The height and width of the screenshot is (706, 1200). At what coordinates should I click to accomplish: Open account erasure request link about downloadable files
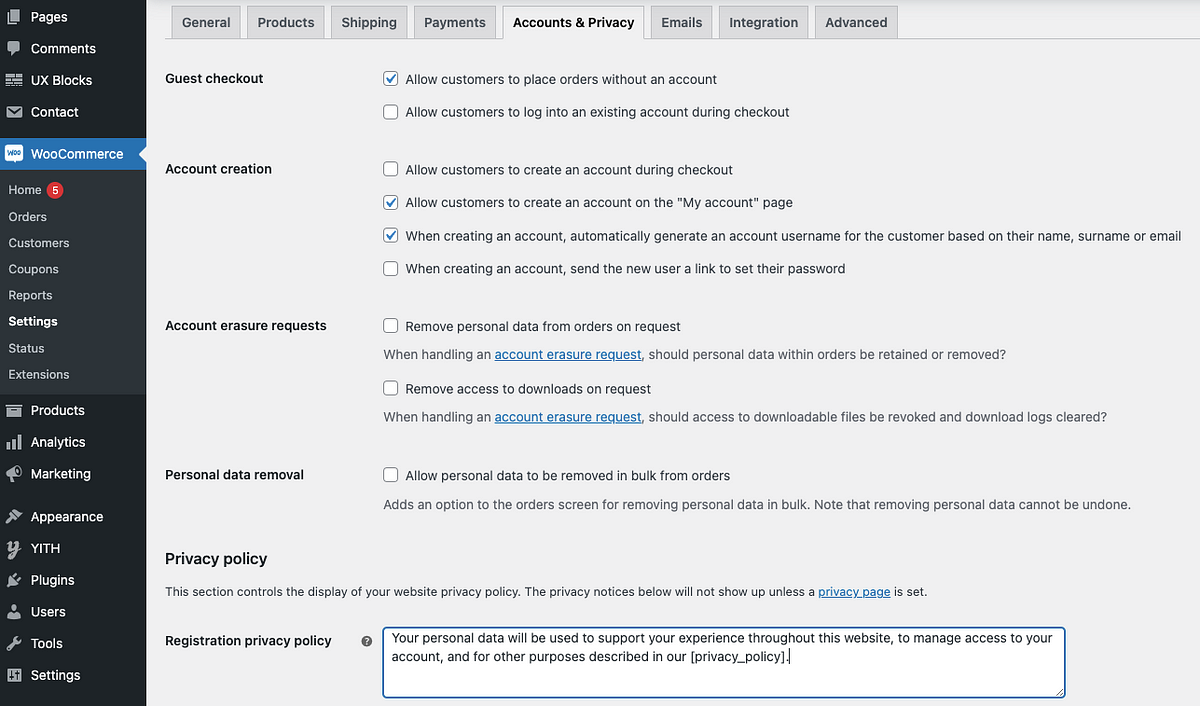[569, 416]
